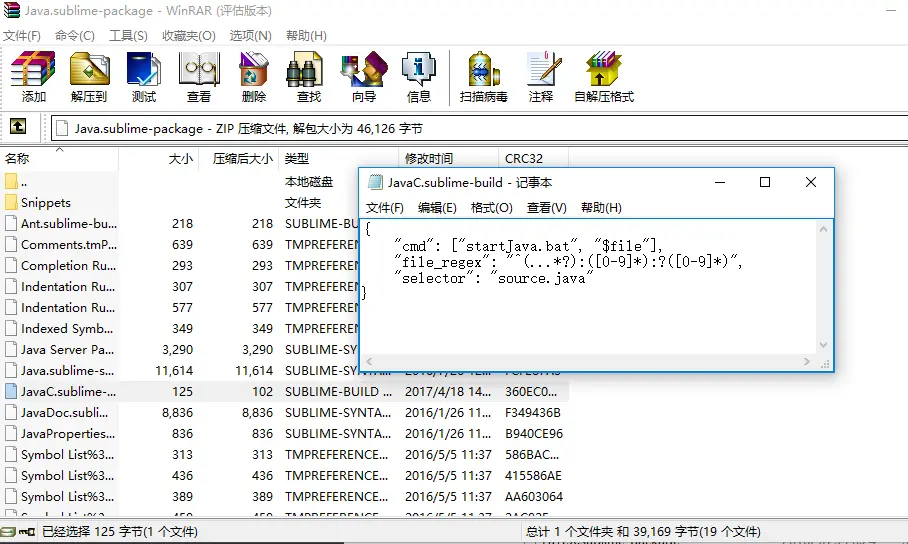908x544 pixels.
Task: Click the archive path address field
Action: (479, 128)
